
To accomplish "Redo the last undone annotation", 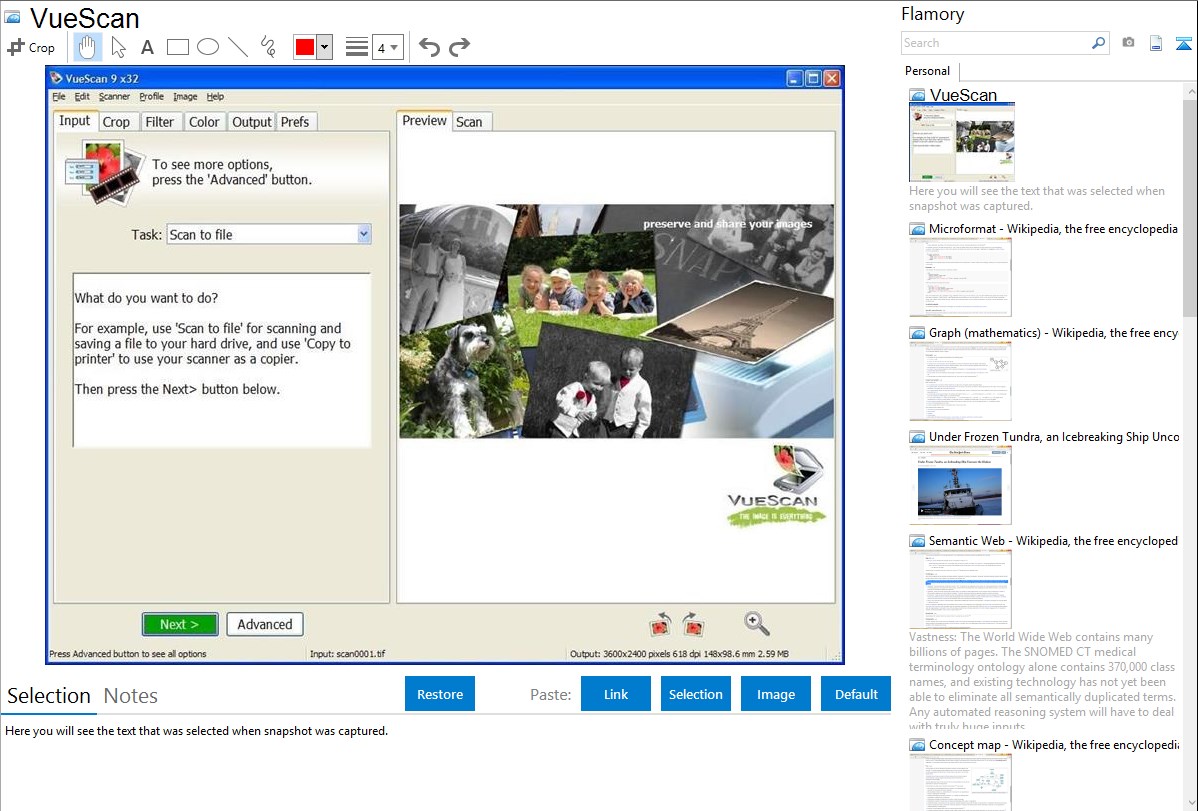I will click(x=459, y=47).
